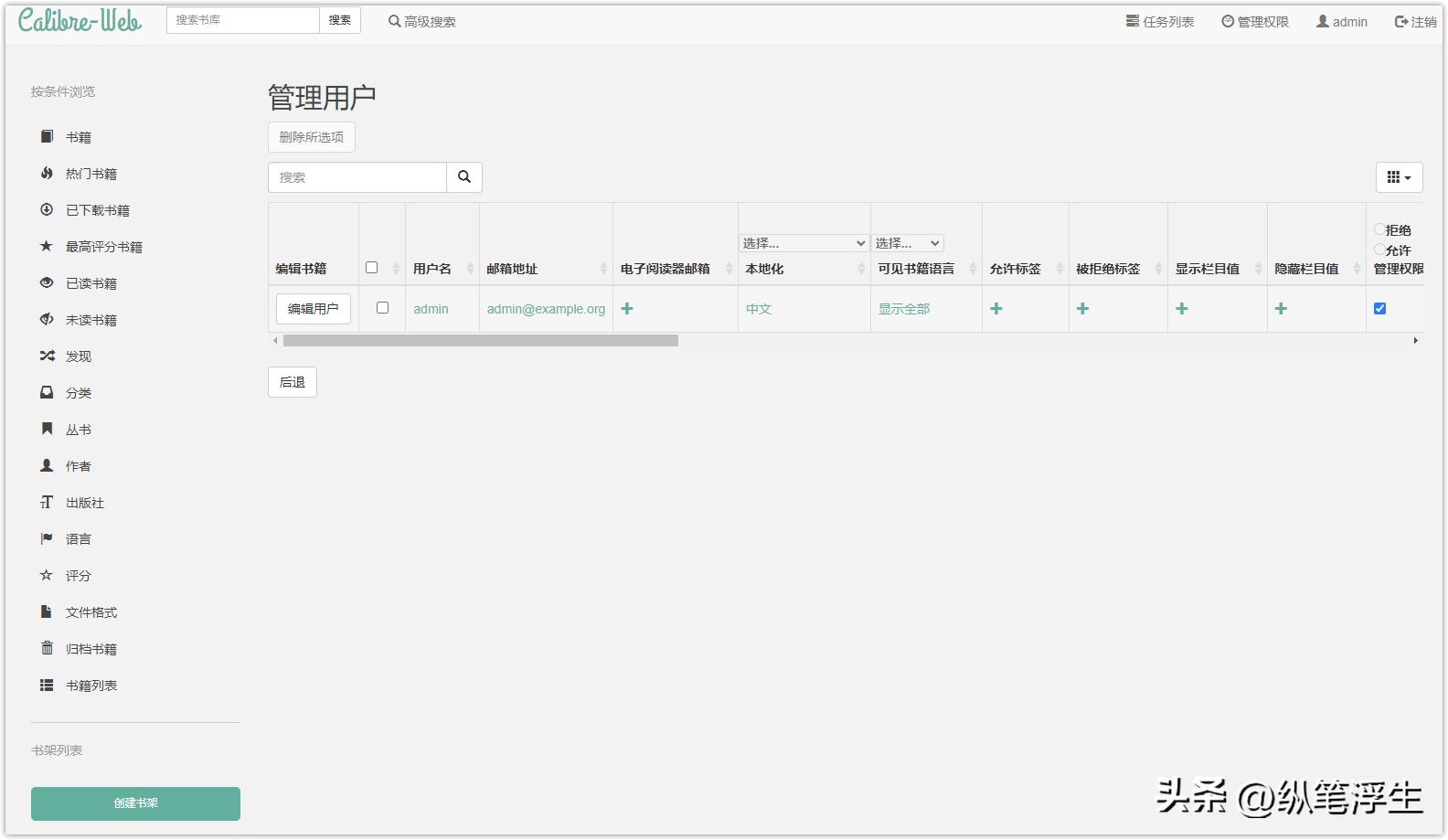Add 显示栏目值 for admin with plus
Screen dimensions: 1448x840
pos(1182,309)
